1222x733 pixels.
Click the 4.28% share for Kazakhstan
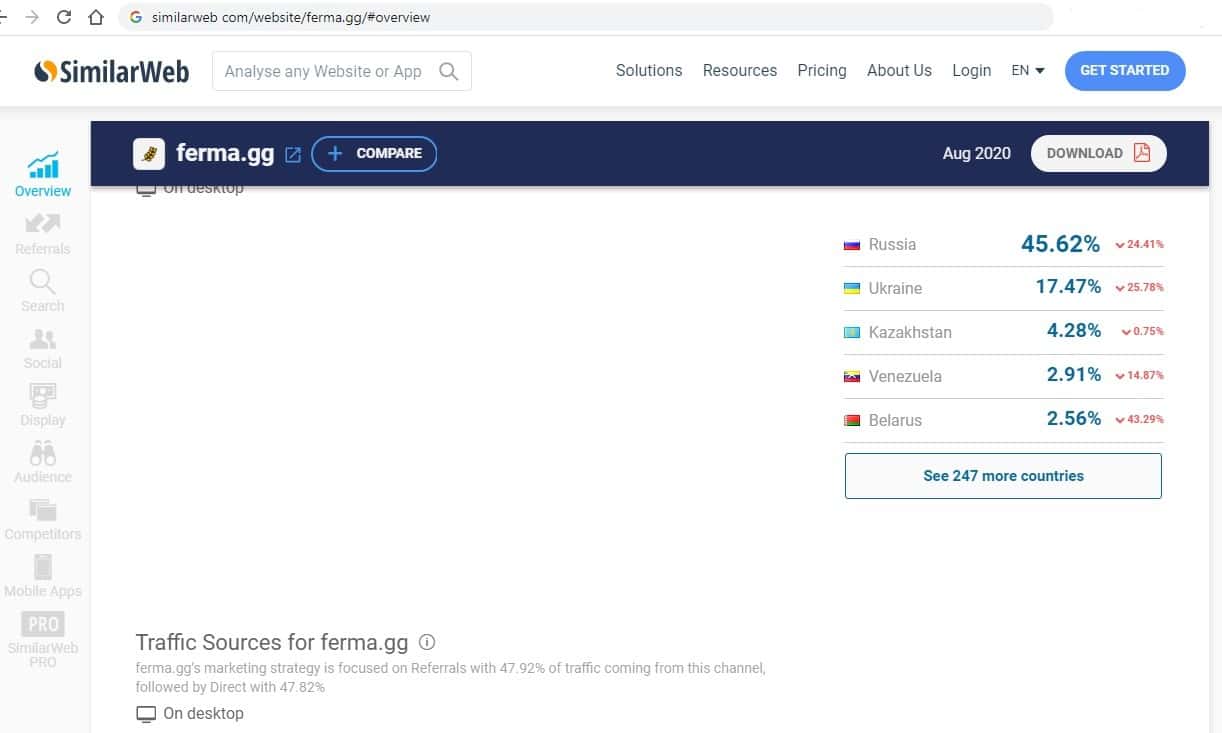point(1074,331)
